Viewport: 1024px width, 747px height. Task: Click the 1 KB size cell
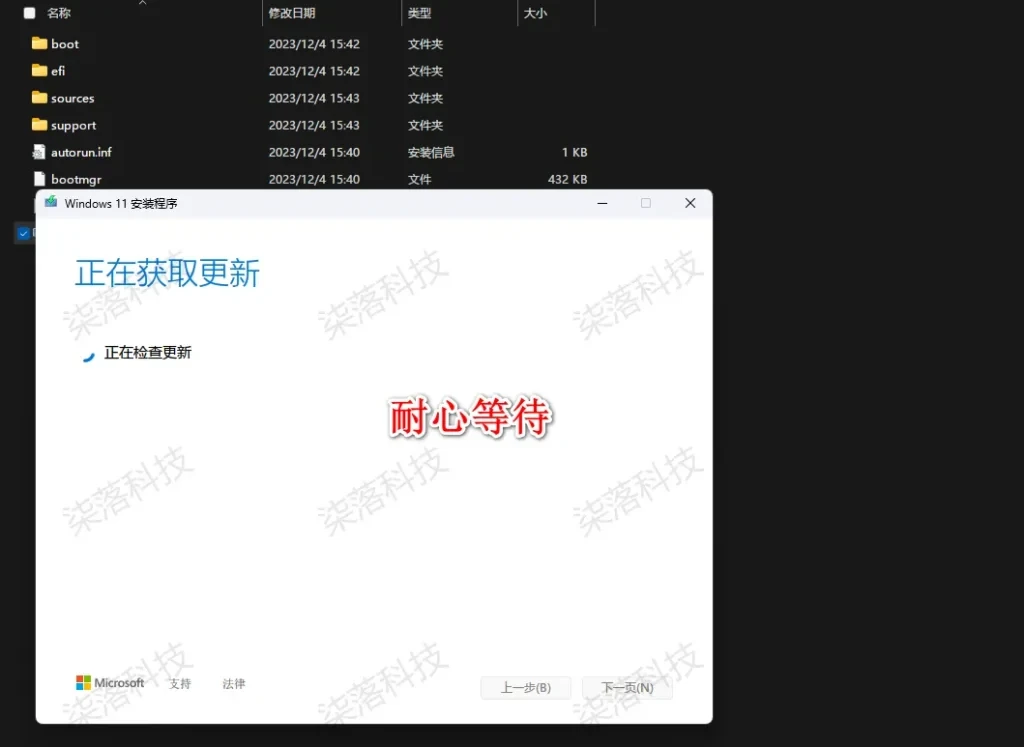tap(575, 152)
